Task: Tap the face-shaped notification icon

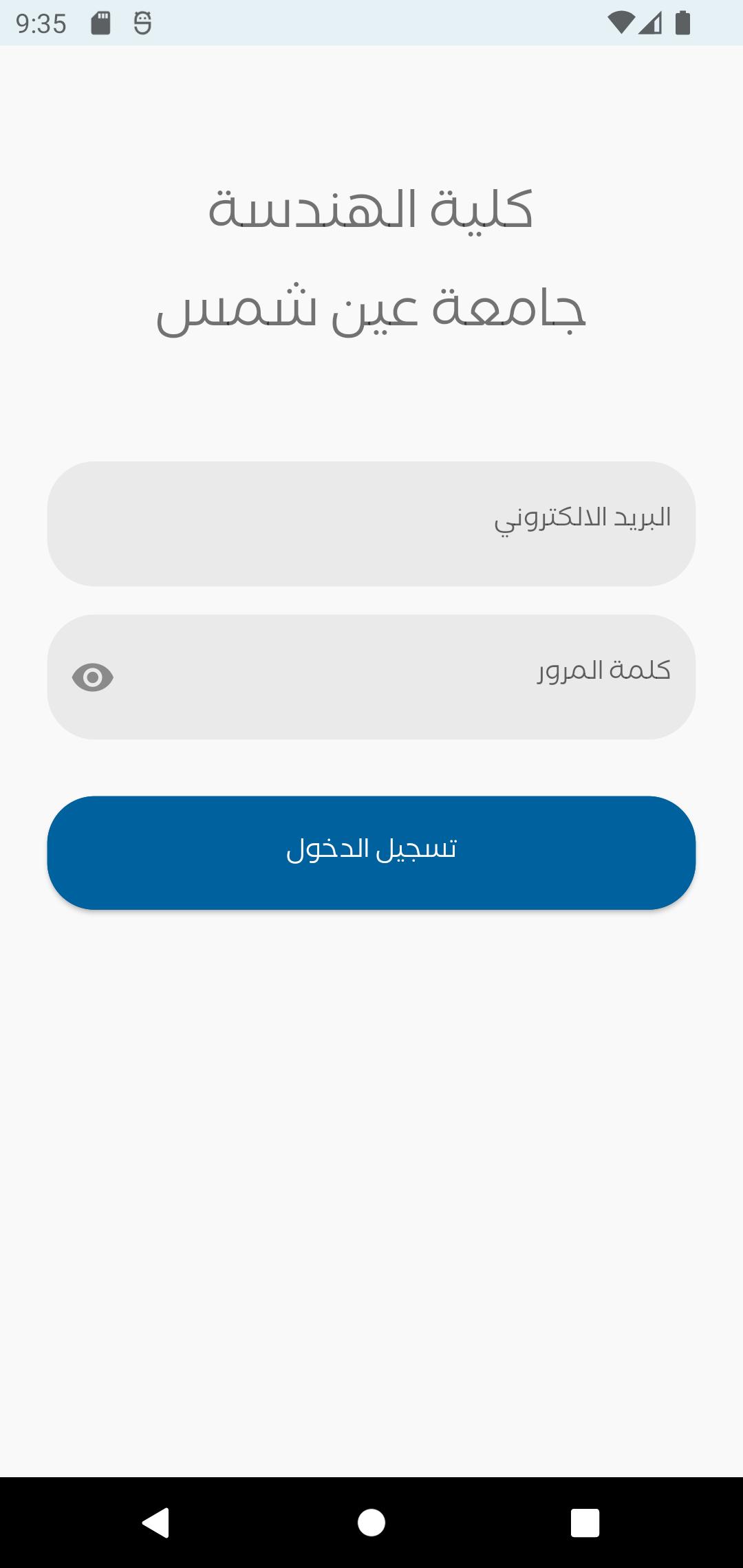Action: (x=142, y=23)
